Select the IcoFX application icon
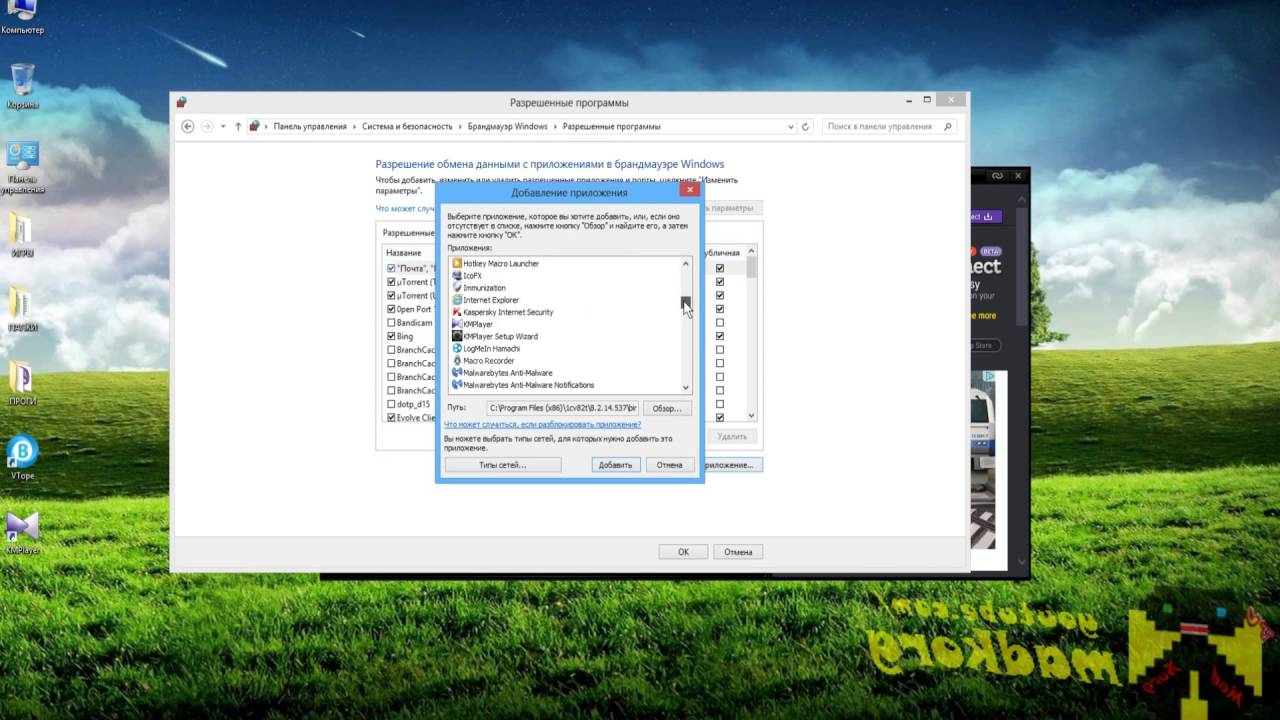 tap(457, 276)
